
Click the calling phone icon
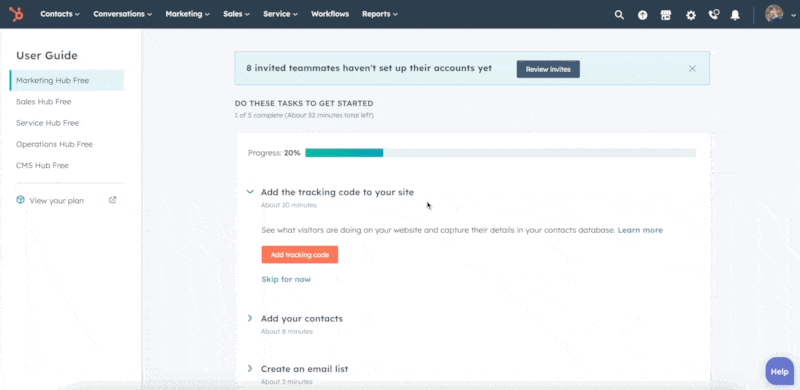pos(714,15)
